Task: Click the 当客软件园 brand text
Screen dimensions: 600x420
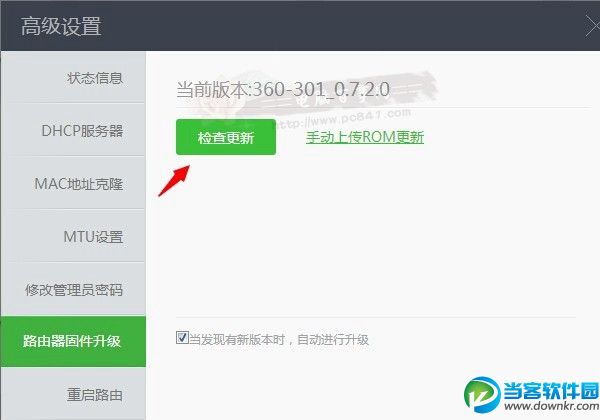Action: (x=551, y=390)
